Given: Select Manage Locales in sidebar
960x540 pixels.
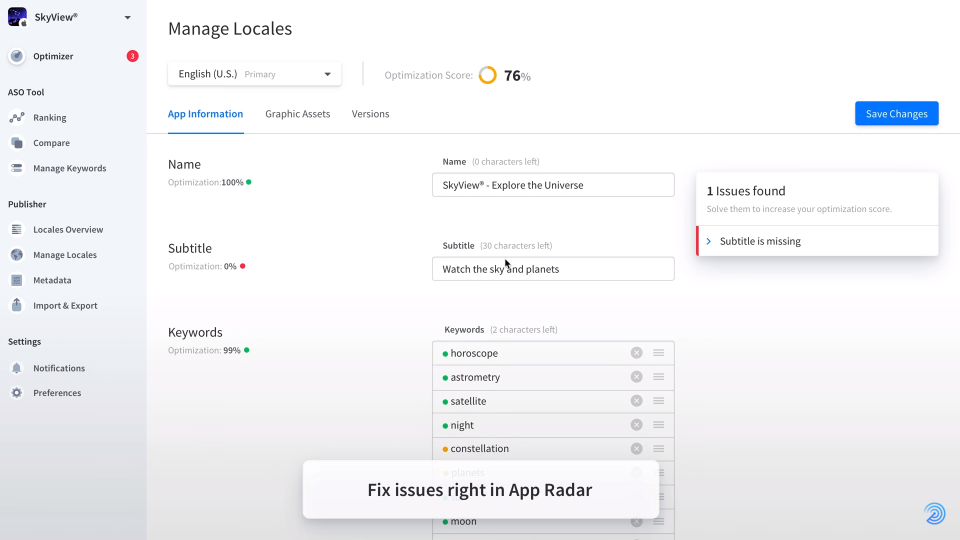Looking at the screenshot, I should coord(65,255).
